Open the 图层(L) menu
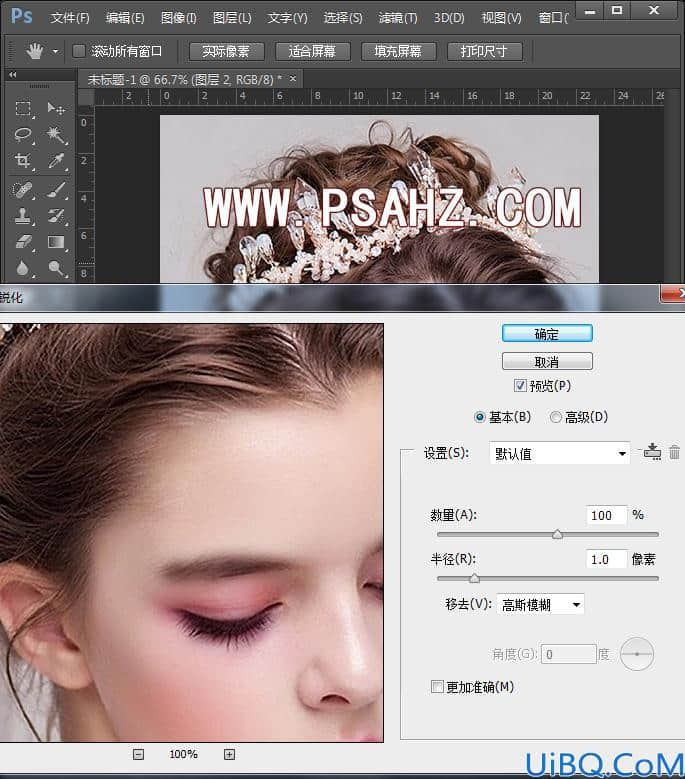This screenshot has width=685, height=779. (232, 18)
